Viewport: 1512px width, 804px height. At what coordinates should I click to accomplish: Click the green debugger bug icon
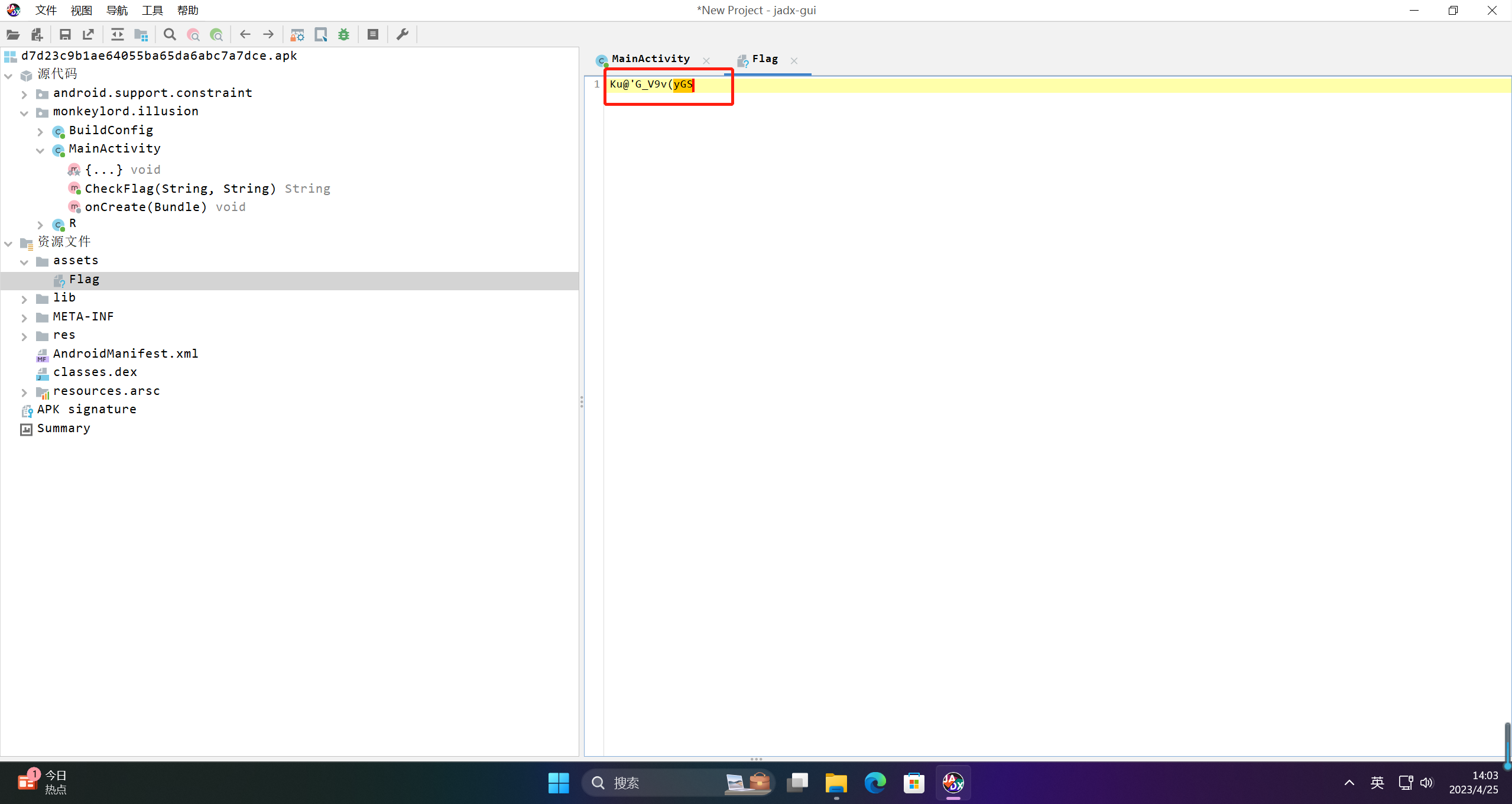[x=343, y=35]
